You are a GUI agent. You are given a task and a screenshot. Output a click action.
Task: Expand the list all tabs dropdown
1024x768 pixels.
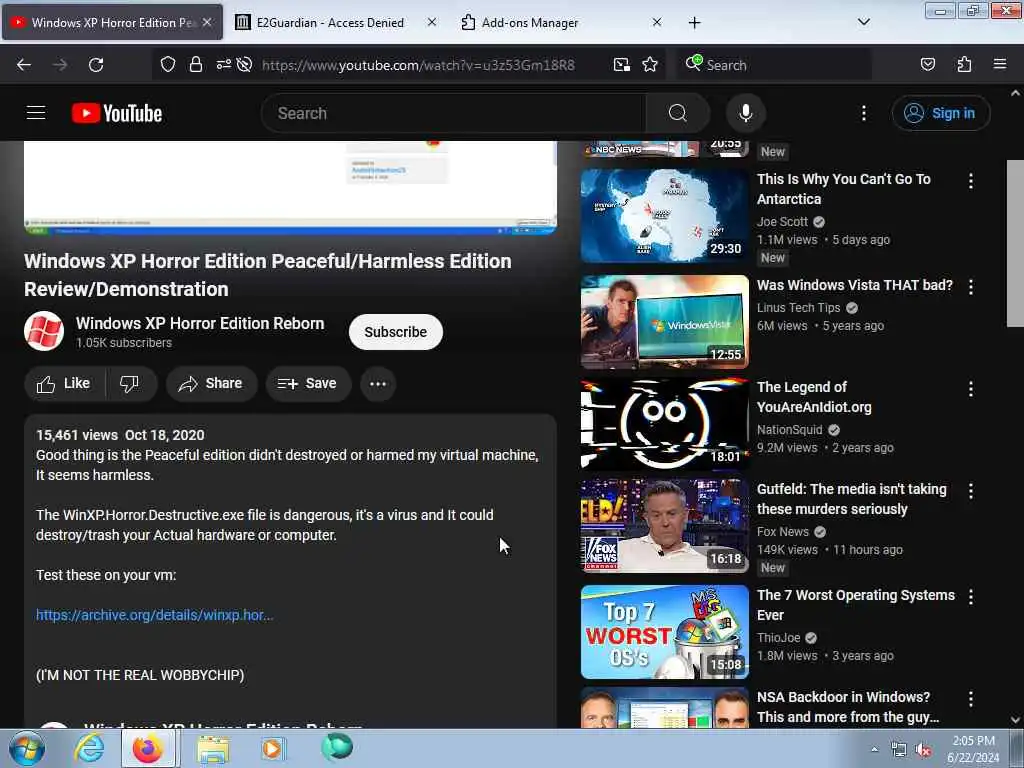863,22
